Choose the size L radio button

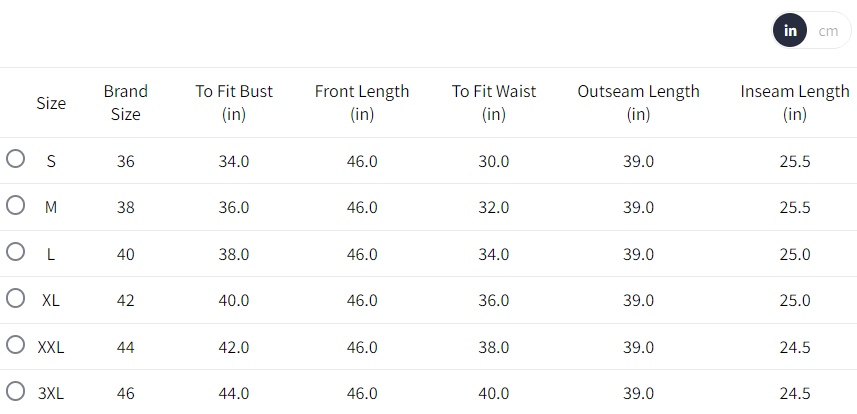(x=15, y=251)
